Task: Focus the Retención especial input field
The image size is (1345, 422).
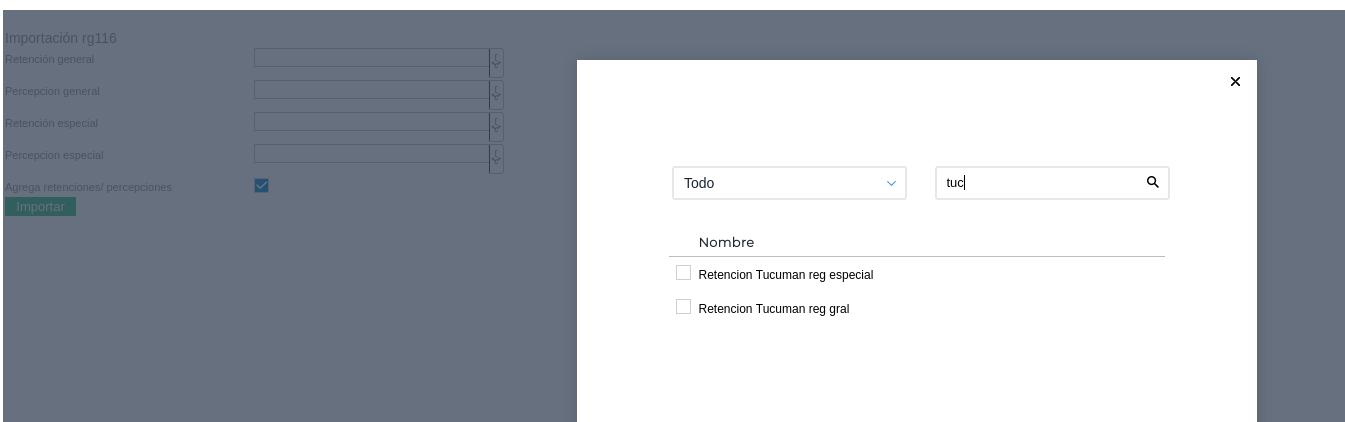Action: coord(371,122)
